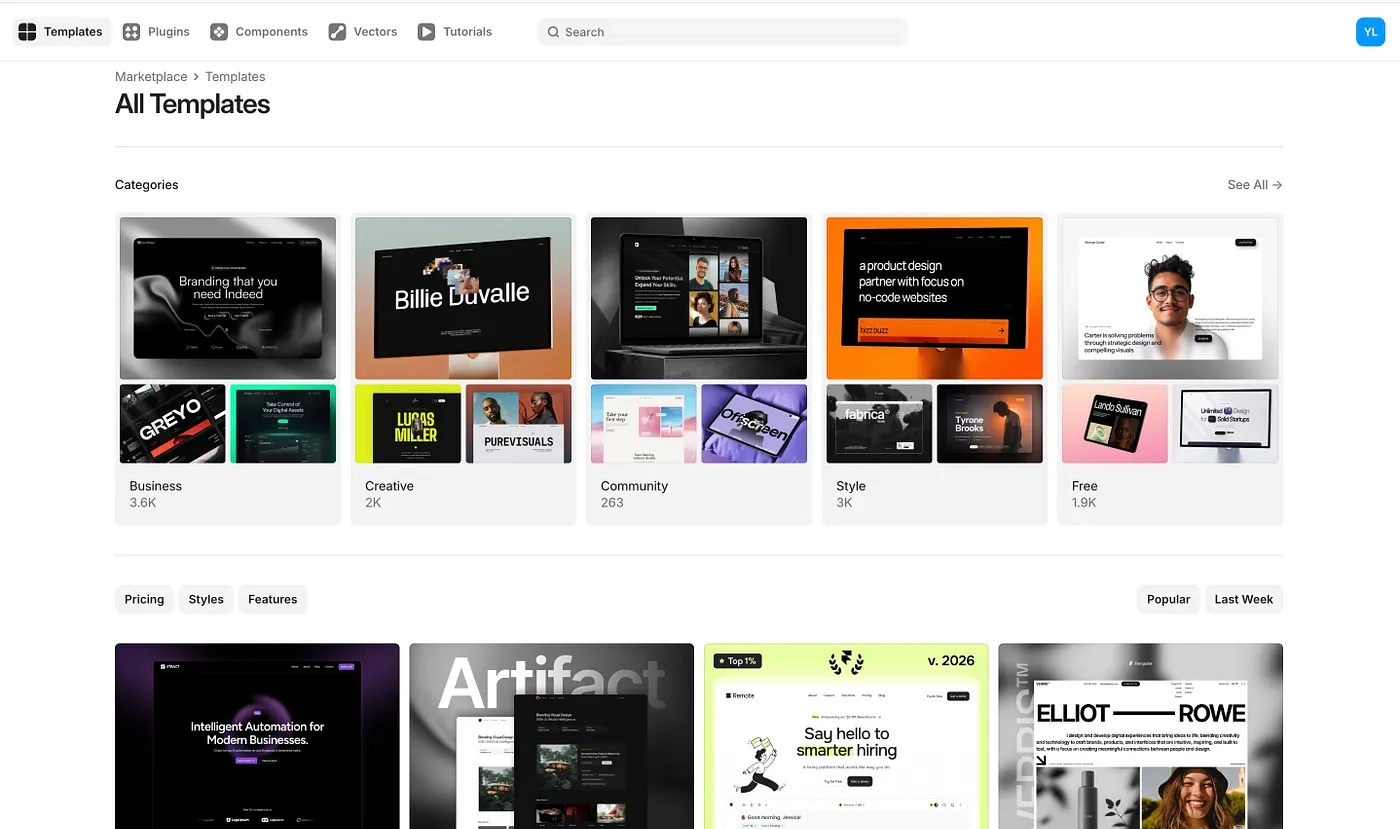The height and width of the screenshot is (829, 1400).
Task: Click the Plugins icon in navbar
Action: pyautogui.click(x=131, y=32)
